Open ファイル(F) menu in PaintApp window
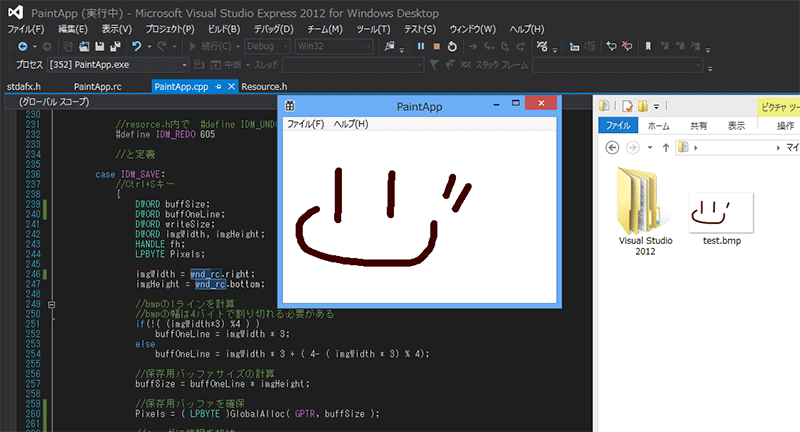 tap(305, 124)
